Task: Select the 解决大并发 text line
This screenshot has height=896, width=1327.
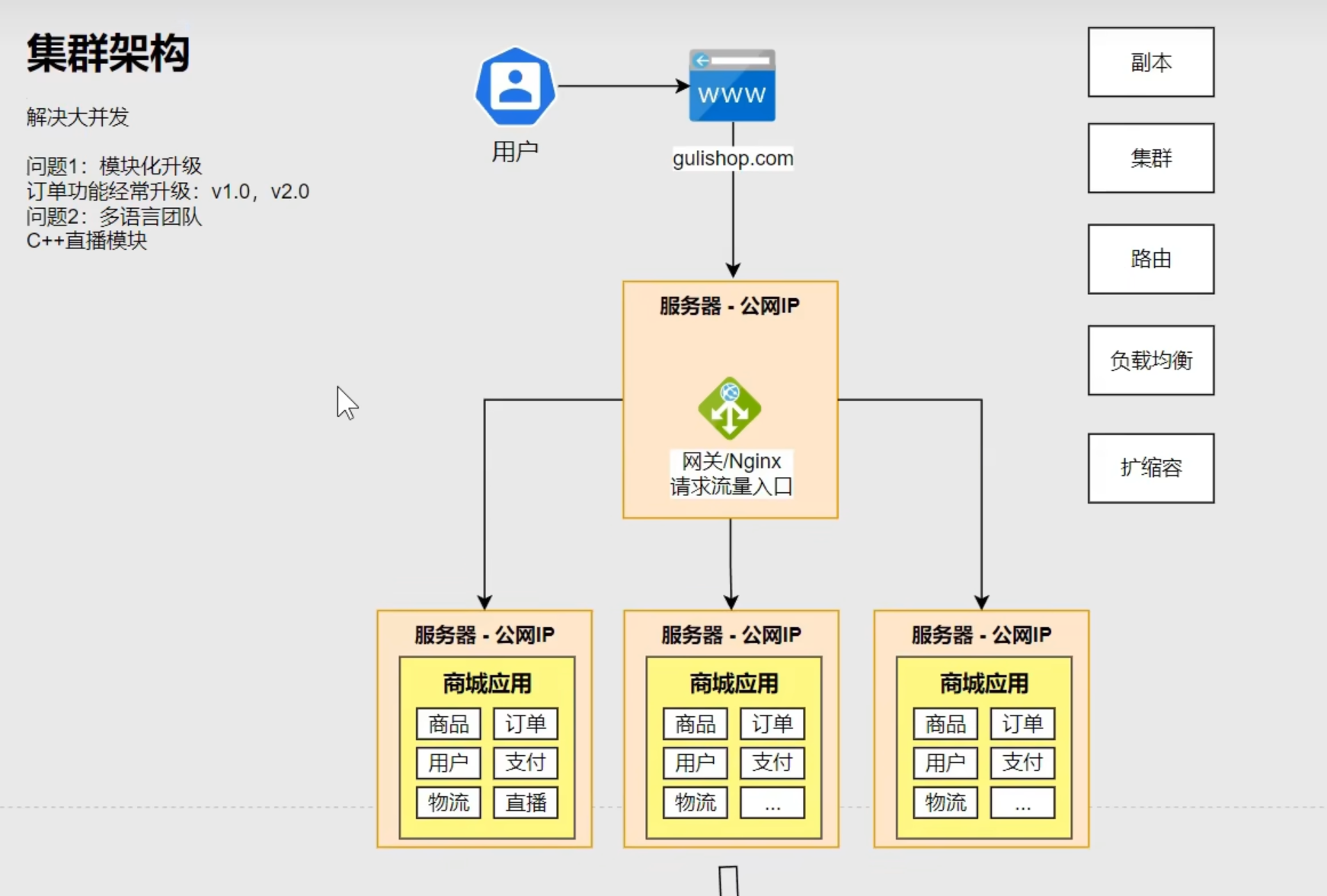Action: pyautogui.click(x=78, y=117)
